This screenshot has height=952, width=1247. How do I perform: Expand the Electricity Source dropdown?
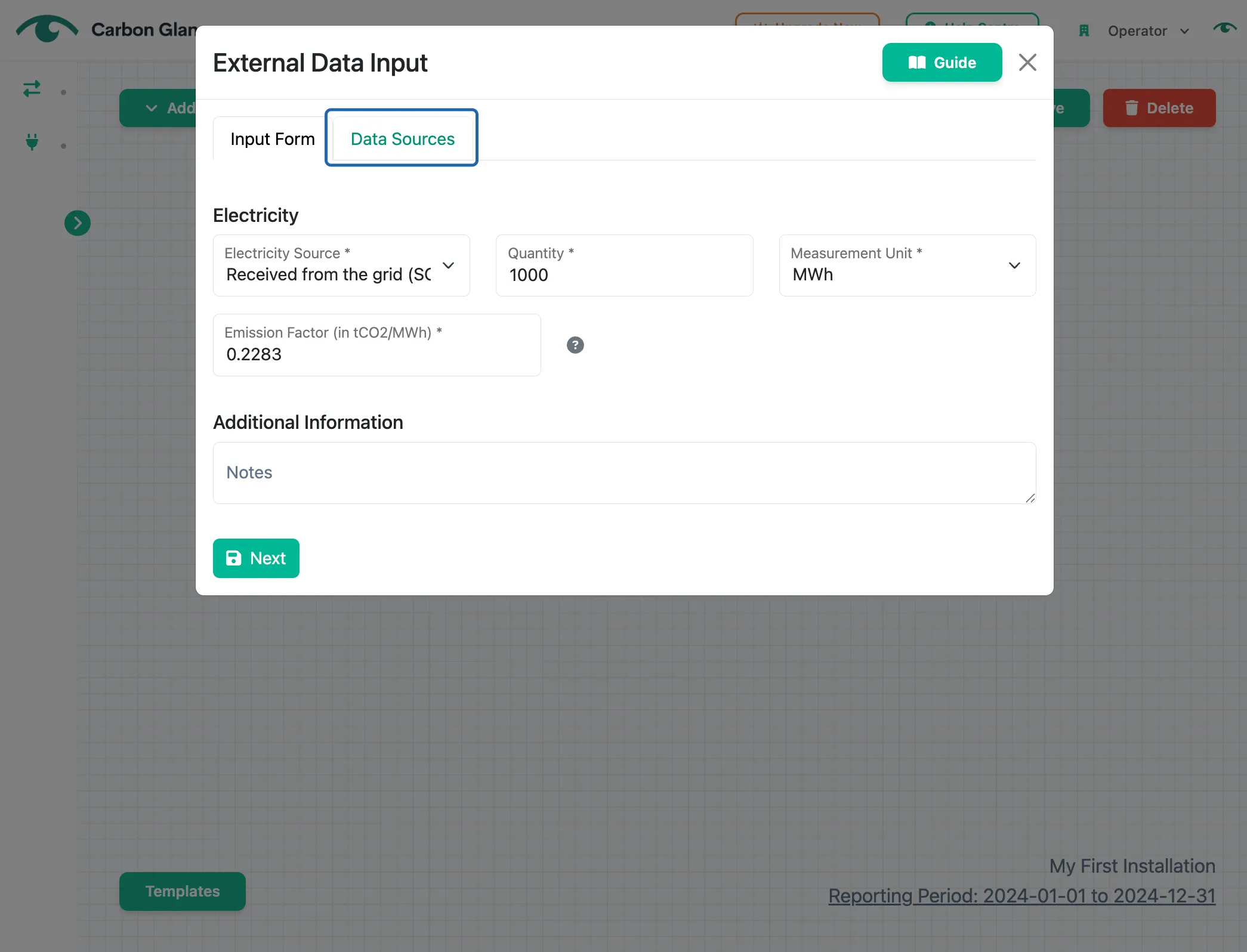[341, 265]
